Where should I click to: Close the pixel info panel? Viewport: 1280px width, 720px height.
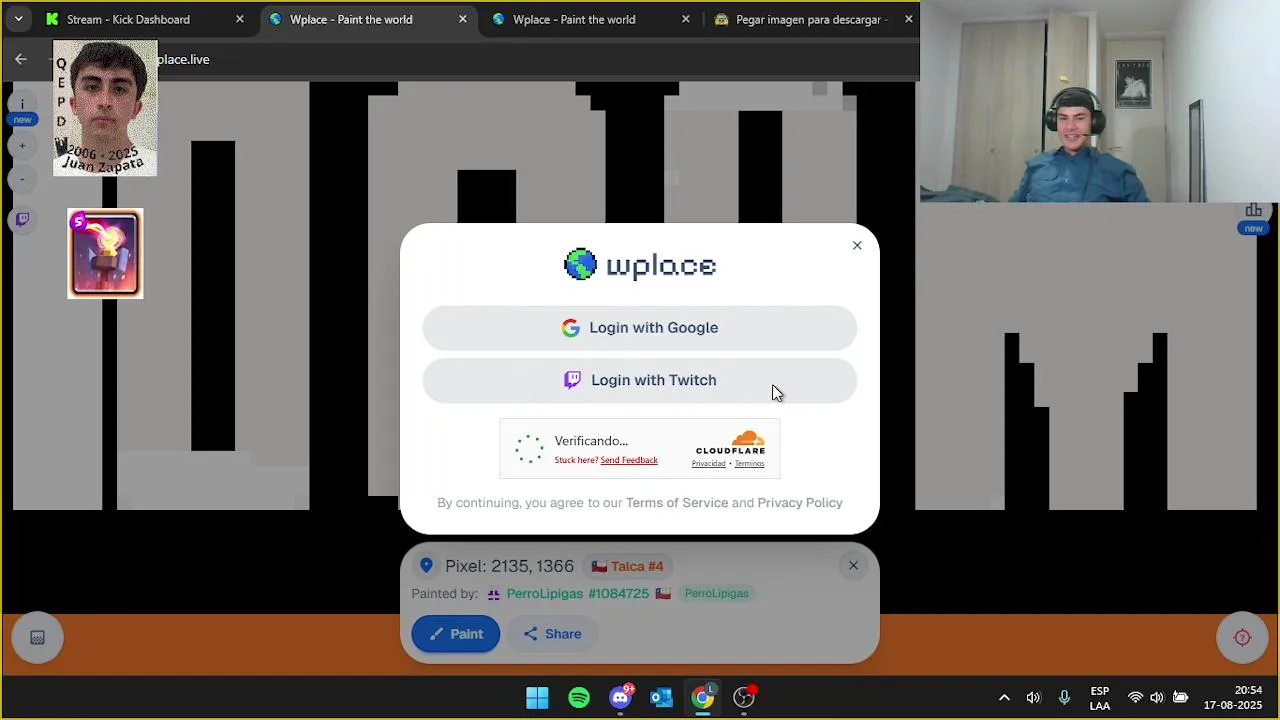click(853, 566)
